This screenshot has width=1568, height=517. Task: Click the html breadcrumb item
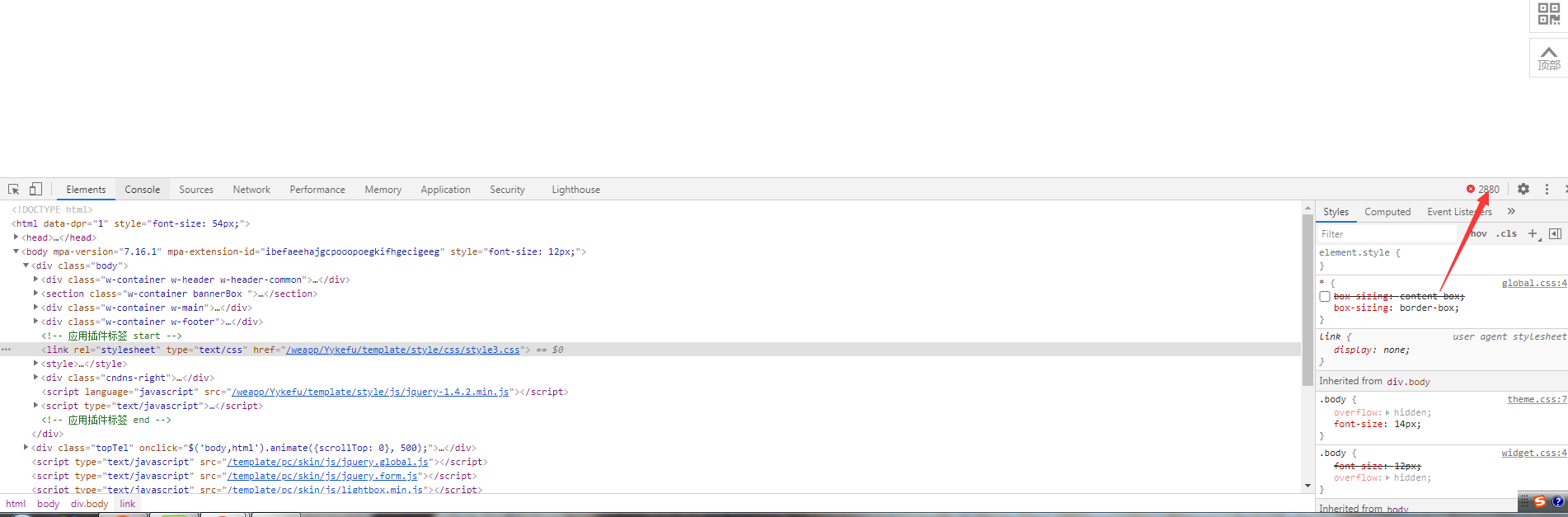(16, 504)
